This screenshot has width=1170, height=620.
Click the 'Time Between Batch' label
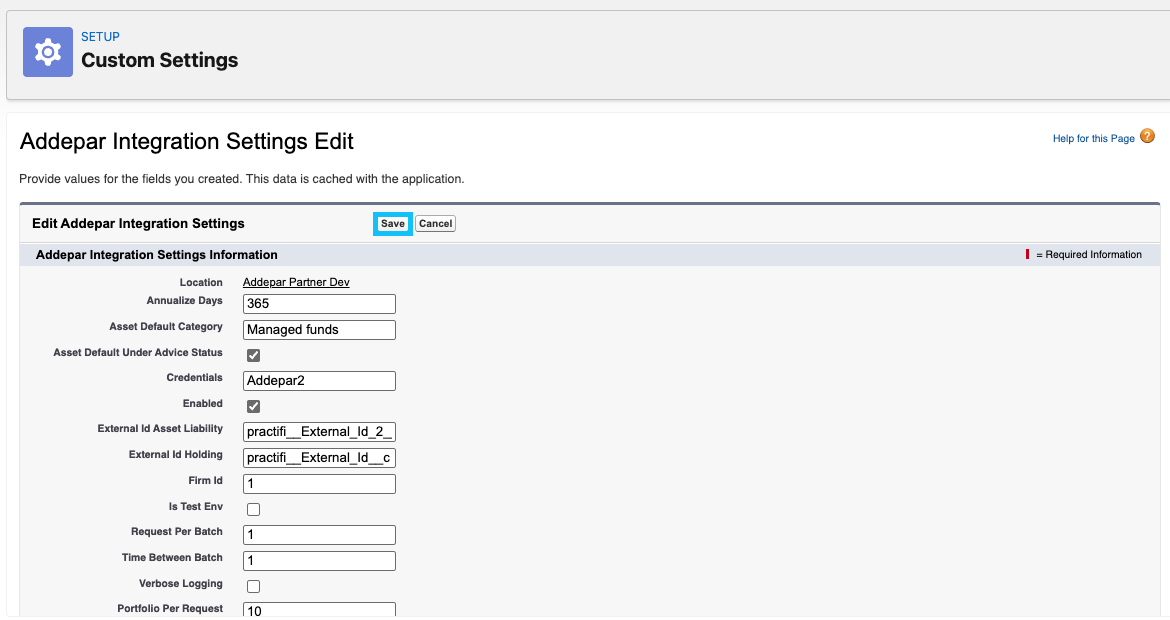click(172, 557)
